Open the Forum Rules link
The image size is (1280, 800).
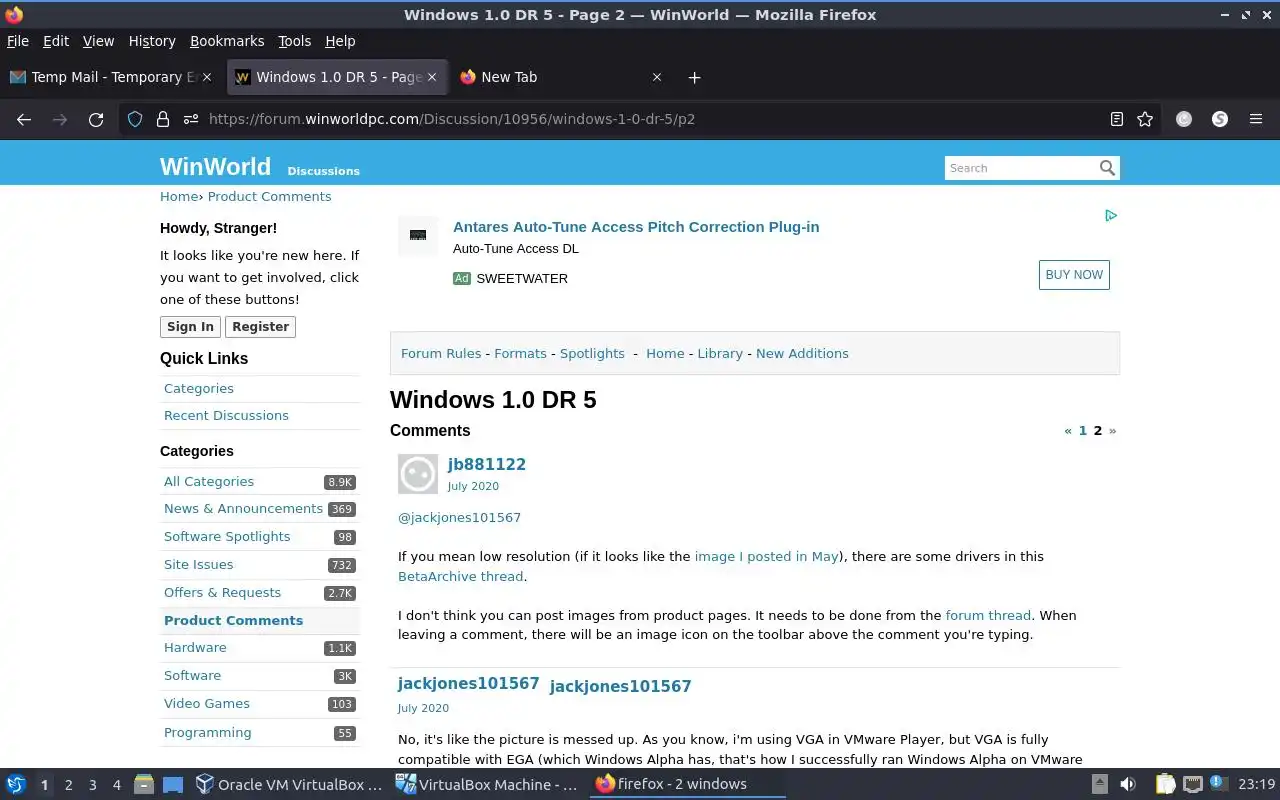click(441, 353)
